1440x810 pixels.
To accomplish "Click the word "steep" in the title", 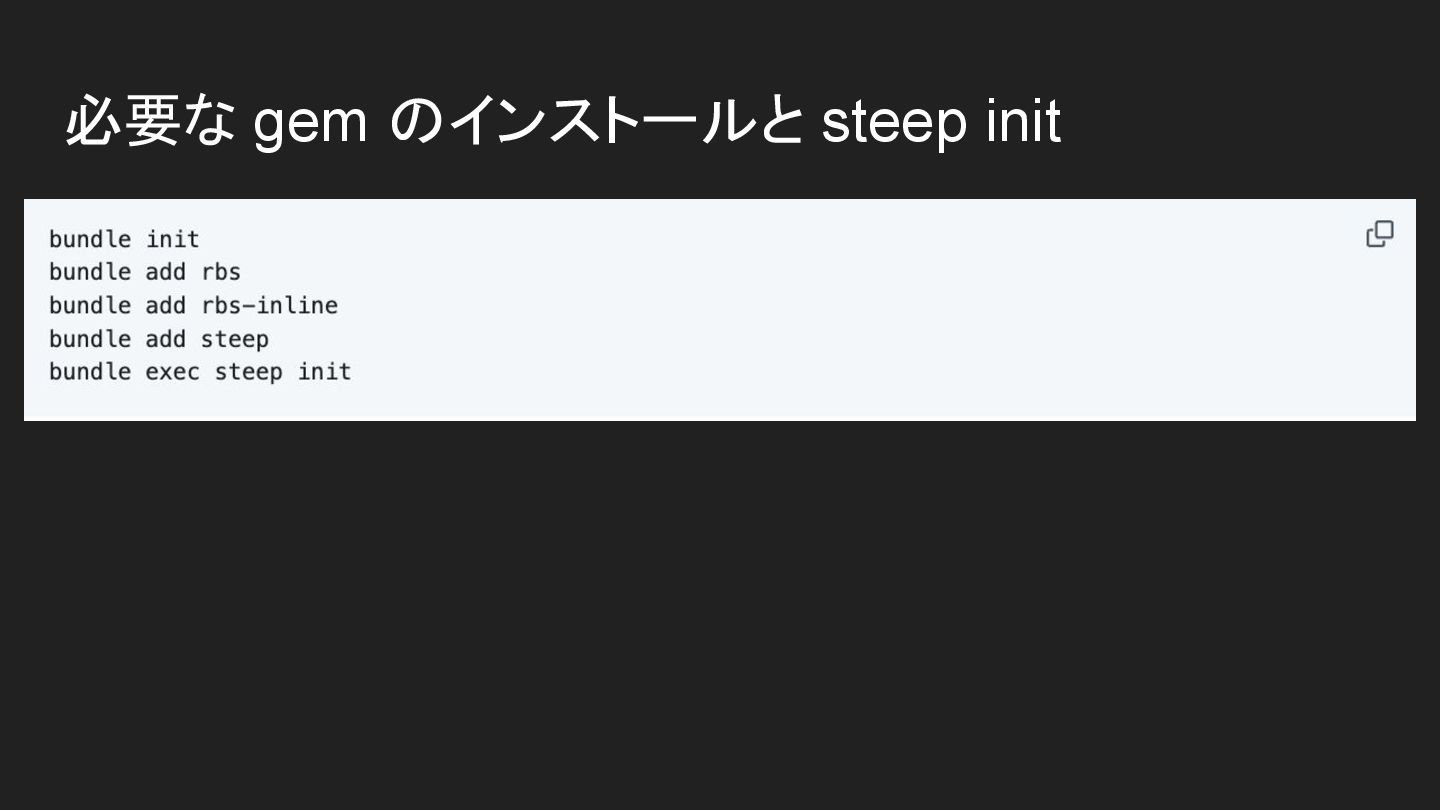I will click(x=894, y=122).
